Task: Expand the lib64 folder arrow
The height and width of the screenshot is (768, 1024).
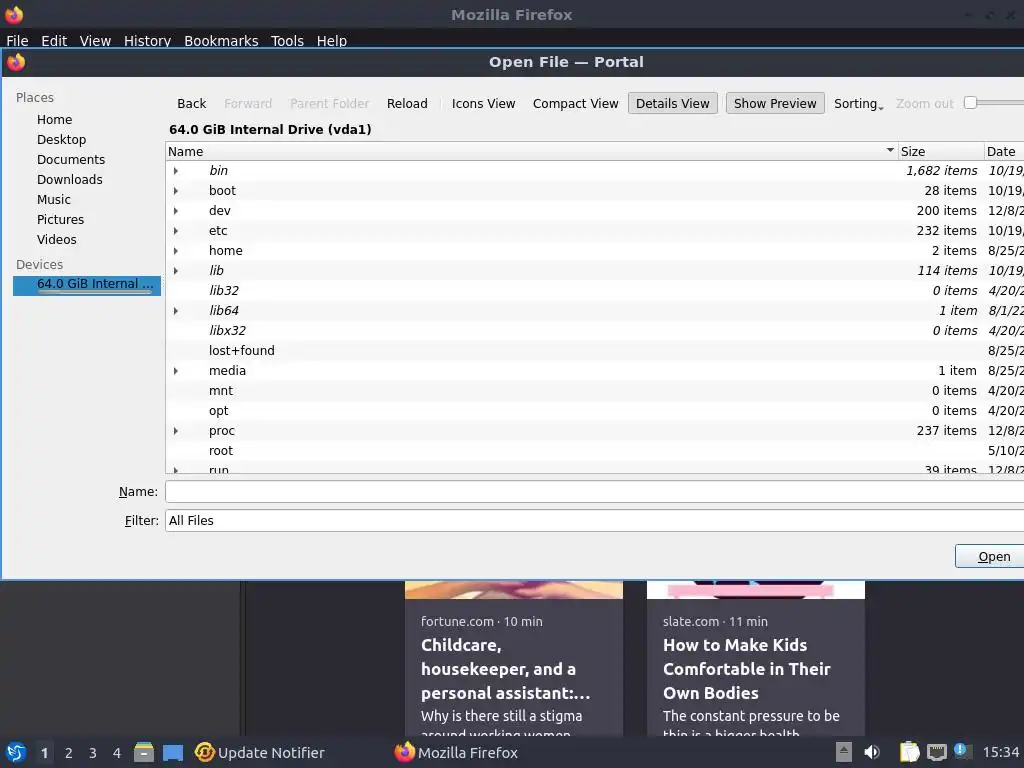Action: click(176, 311)
